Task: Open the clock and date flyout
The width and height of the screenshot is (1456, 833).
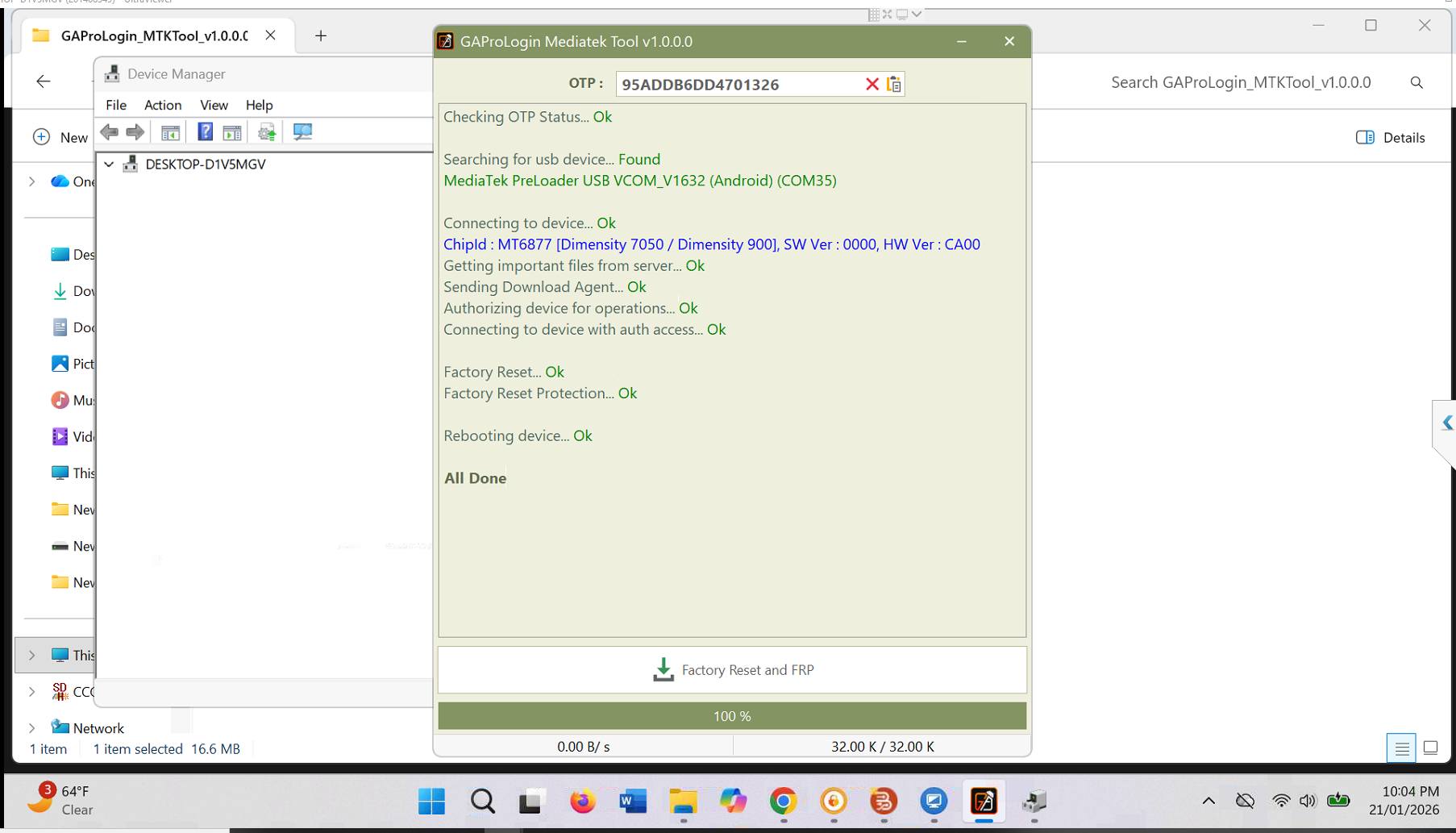Action: (1404, 801)
